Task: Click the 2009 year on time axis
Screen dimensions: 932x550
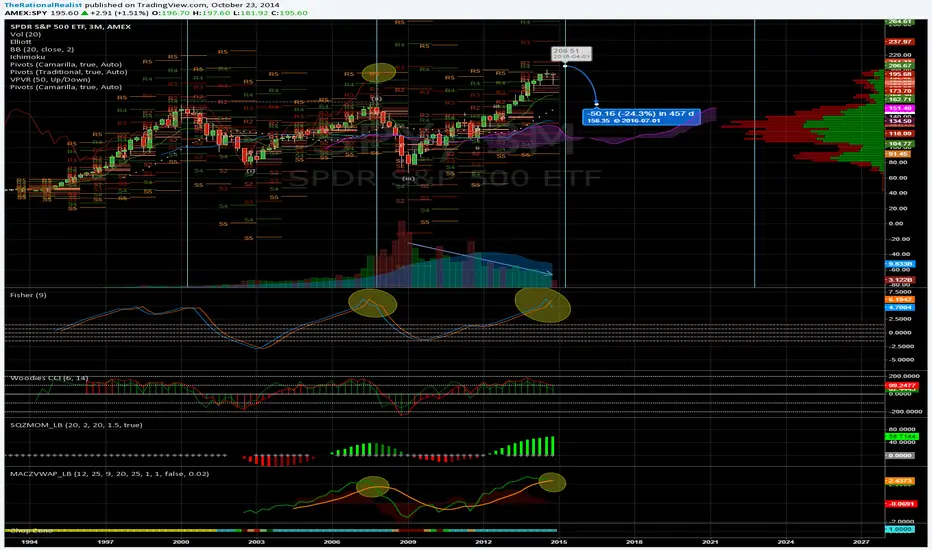Action: pyautogui.click(x=408, y=542)
